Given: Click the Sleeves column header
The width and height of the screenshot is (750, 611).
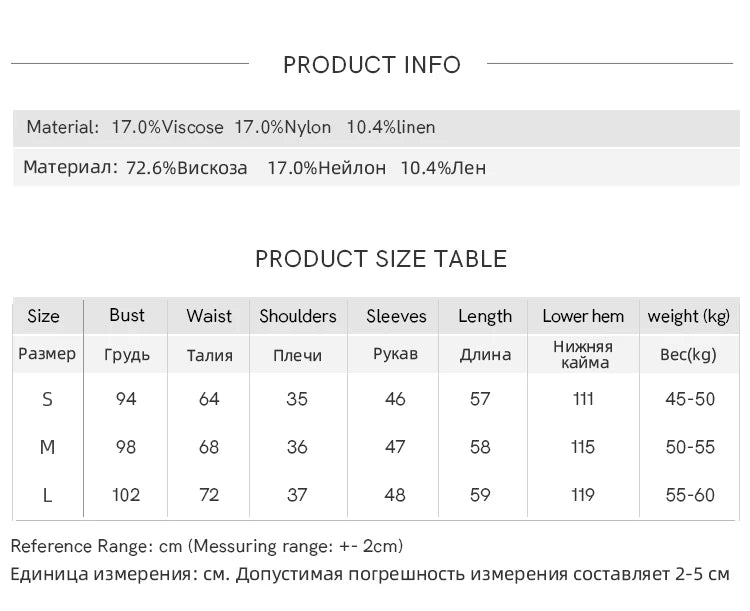Looking at the screenshot, I should click(x=396, y=316).
